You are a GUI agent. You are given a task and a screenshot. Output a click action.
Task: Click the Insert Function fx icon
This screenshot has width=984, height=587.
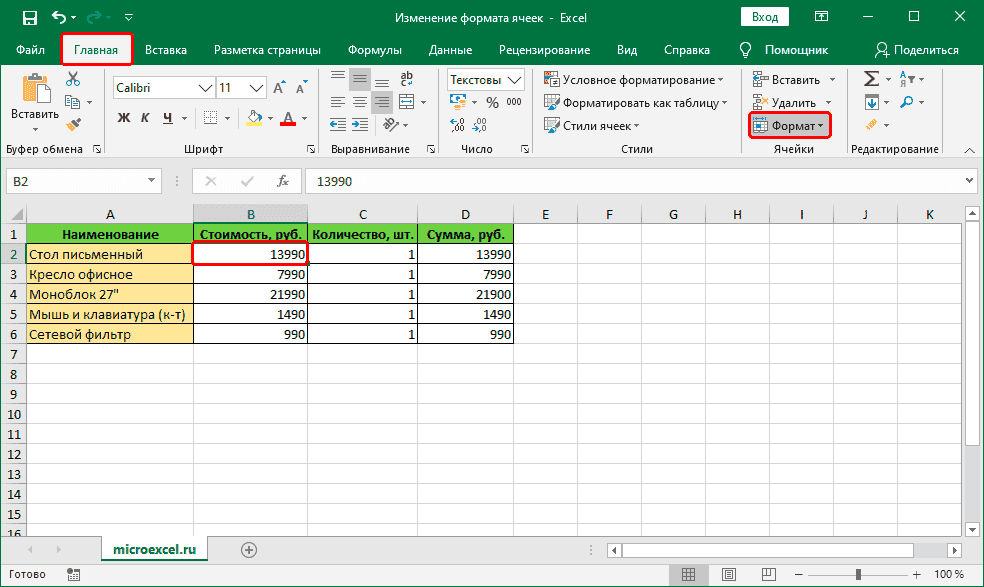click(x=283, y=181)
